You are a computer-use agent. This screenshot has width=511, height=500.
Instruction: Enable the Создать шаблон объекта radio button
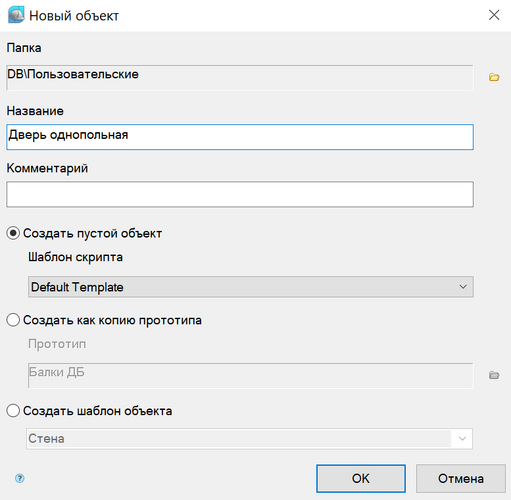(13, 411)
